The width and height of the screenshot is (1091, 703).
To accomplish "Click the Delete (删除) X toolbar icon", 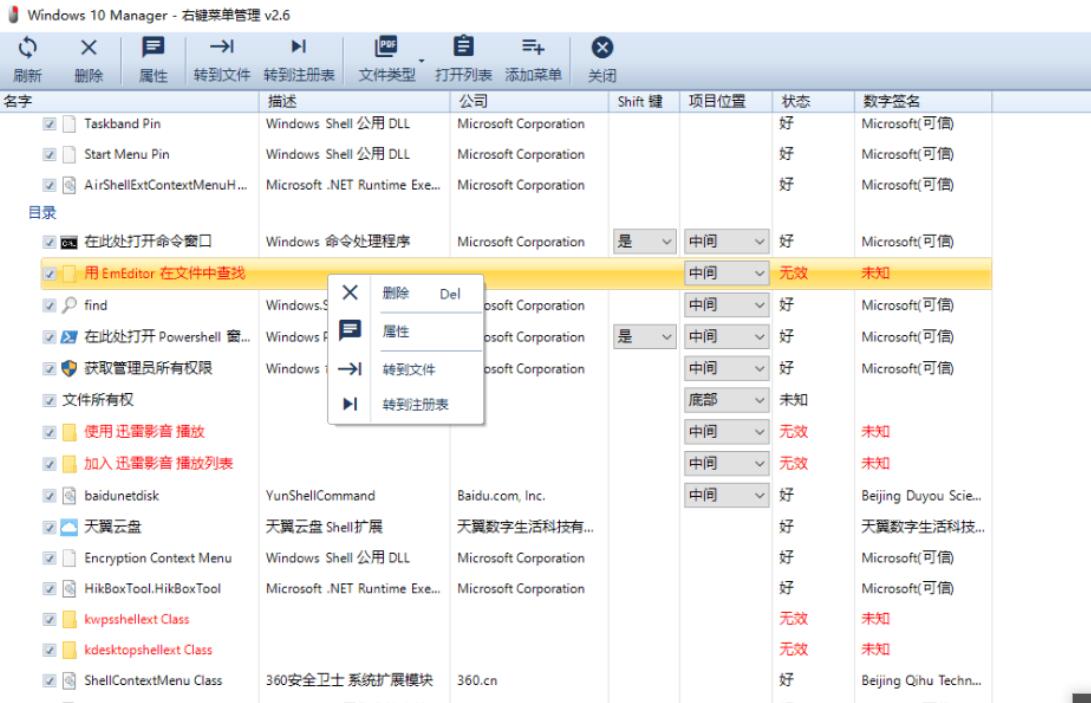I will coord(88,47).
